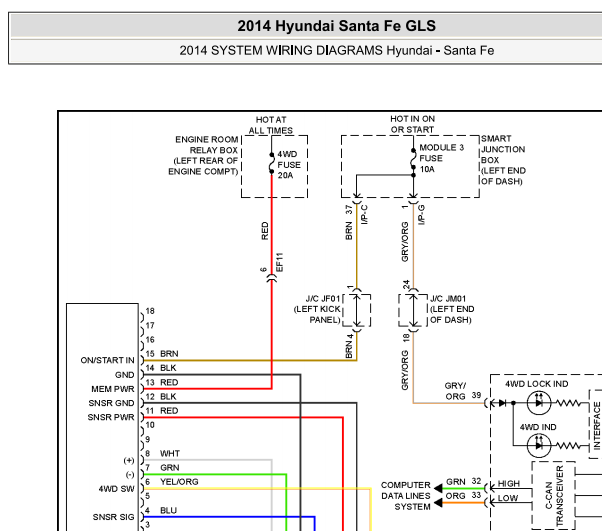The height and width of the screenshot is (531, 602).
Task: Click the JF01 joint connector box symbol
Action: (357, 310)
